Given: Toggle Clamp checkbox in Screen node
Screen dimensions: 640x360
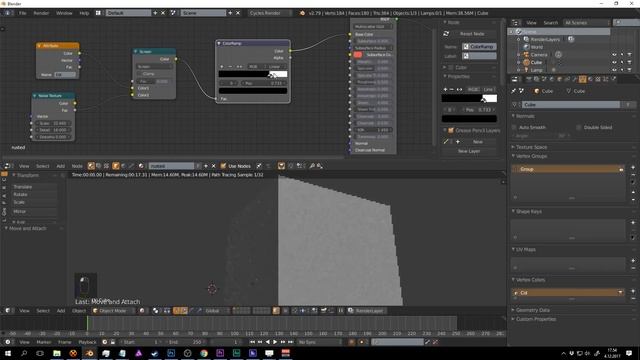Looking at the screenshot, I should (140, 74).
